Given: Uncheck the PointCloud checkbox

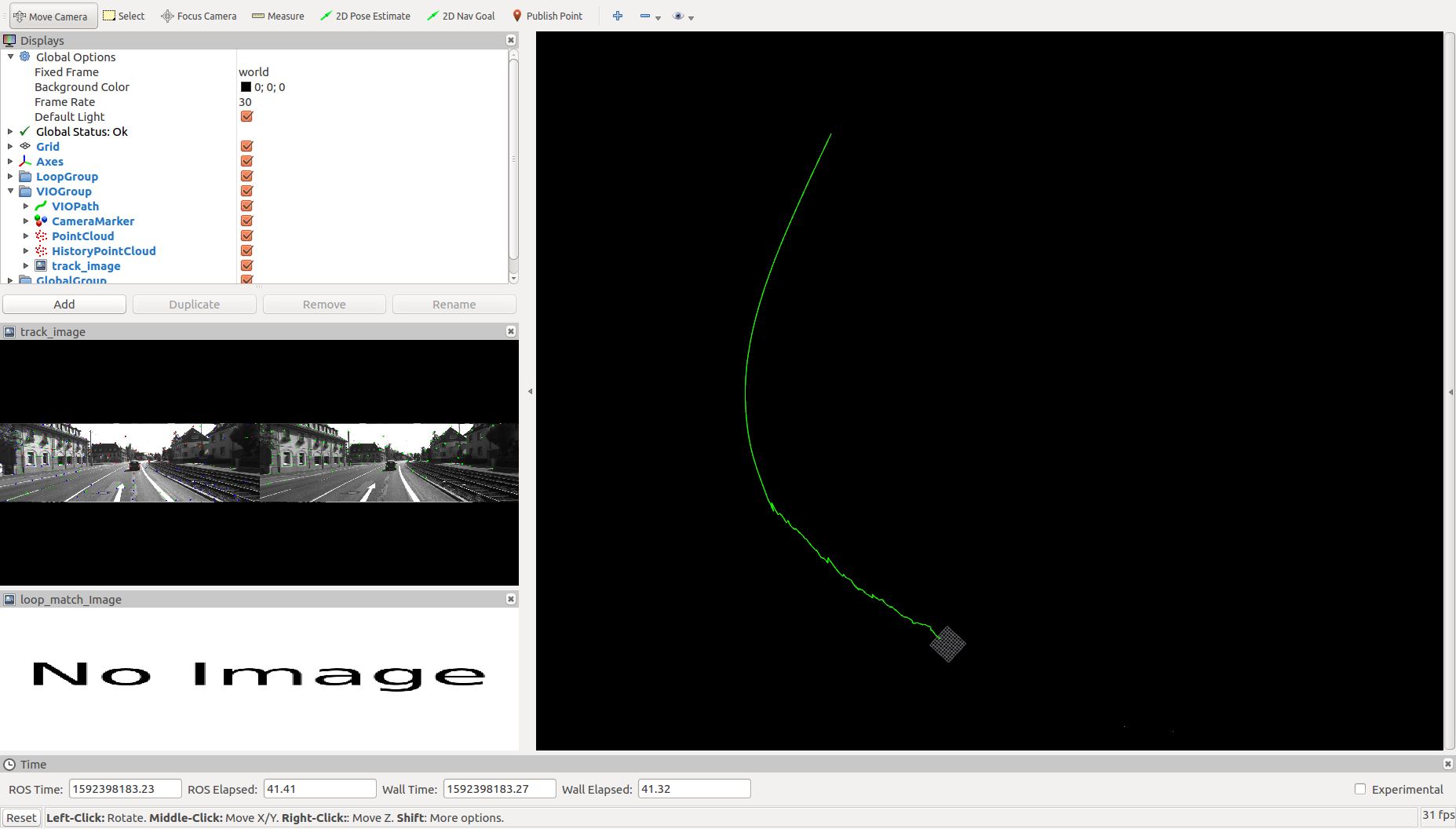Looking at the screenshot, I should click(x=246, y=236).
